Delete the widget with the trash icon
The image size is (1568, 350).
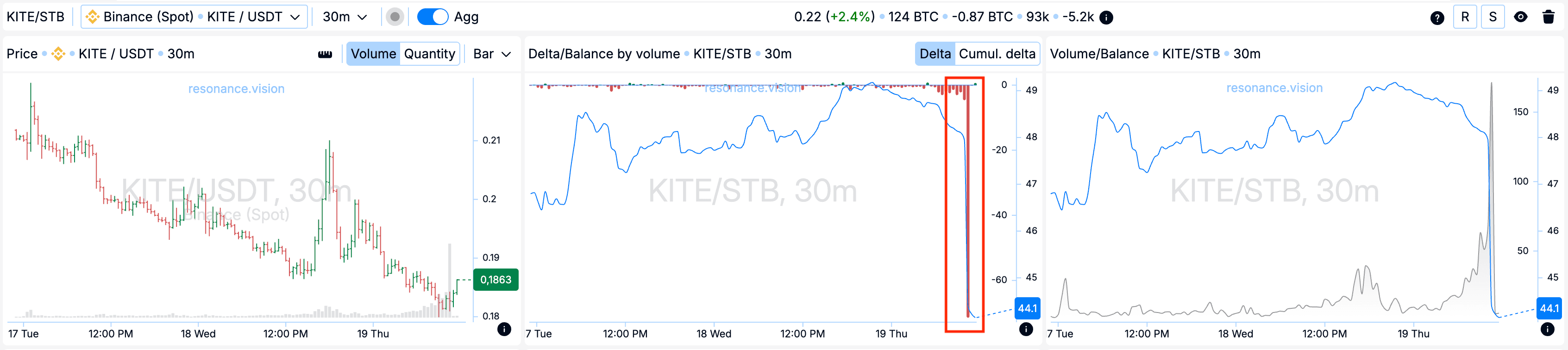(x=1549, y=17)
